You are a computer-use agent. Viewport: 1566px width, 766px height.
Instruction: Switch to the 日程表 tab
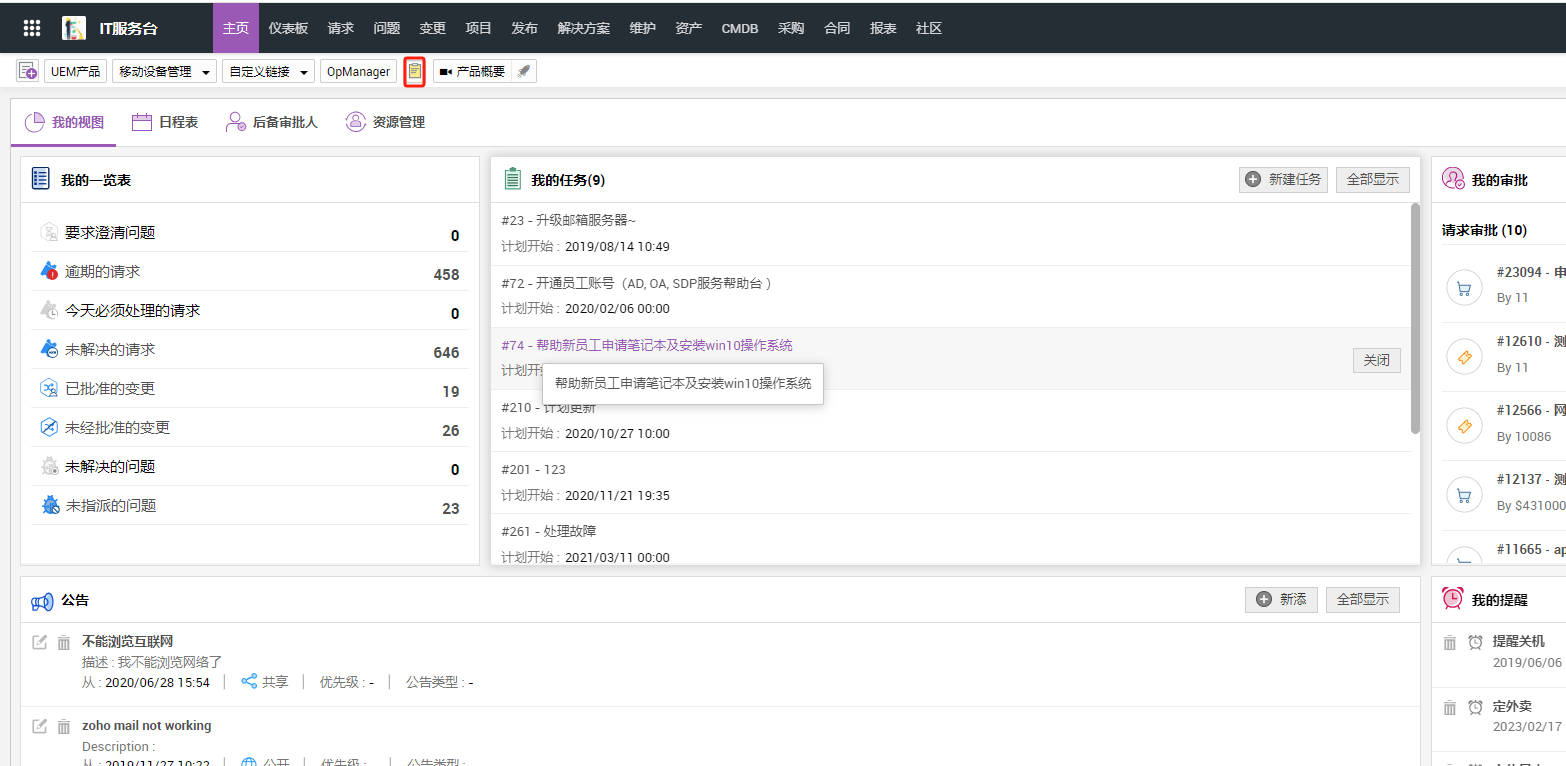click(x=165, y=122)
